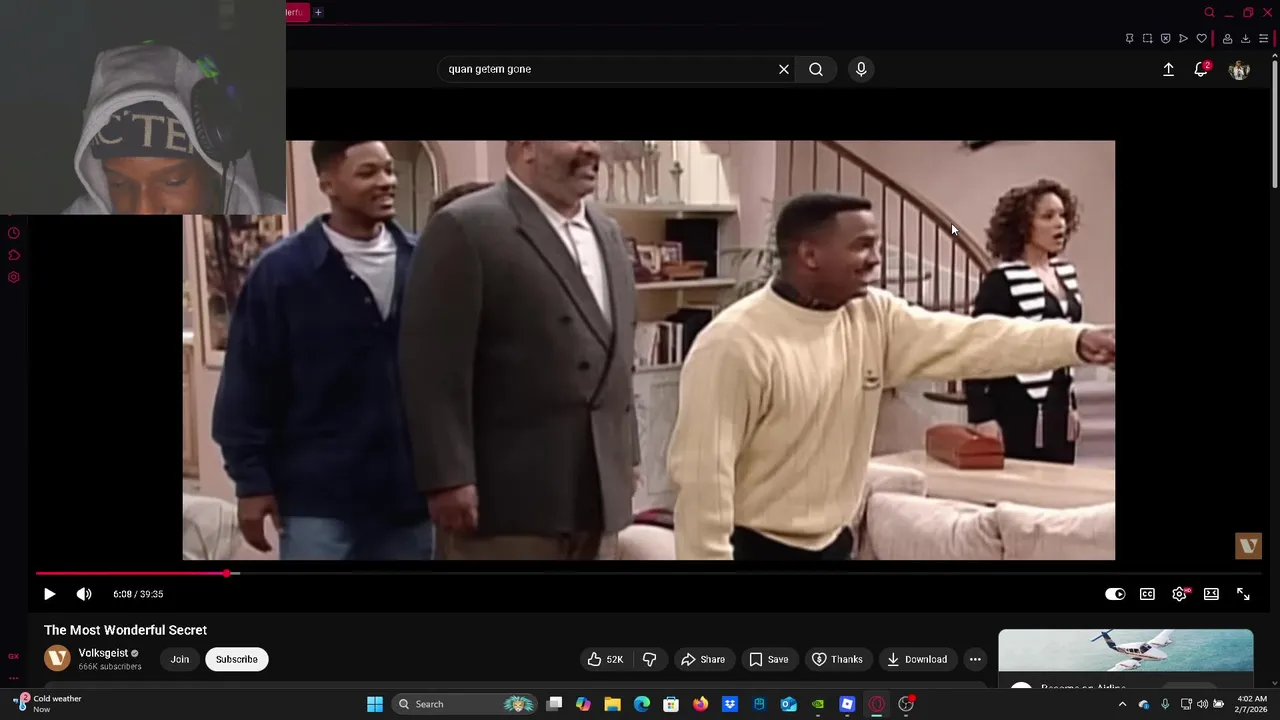Bookmark the page with the heart icon

pos(1201,39)
